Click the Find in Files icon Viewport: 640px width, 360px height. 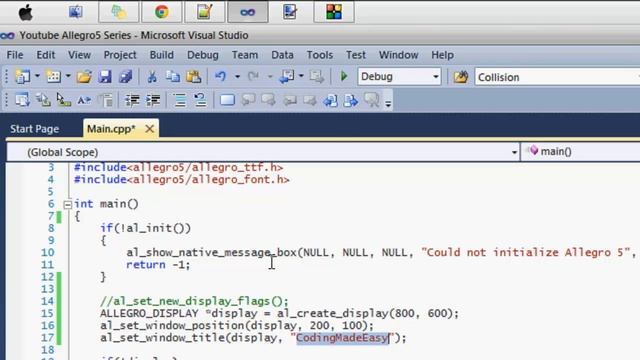pos(460,77)
